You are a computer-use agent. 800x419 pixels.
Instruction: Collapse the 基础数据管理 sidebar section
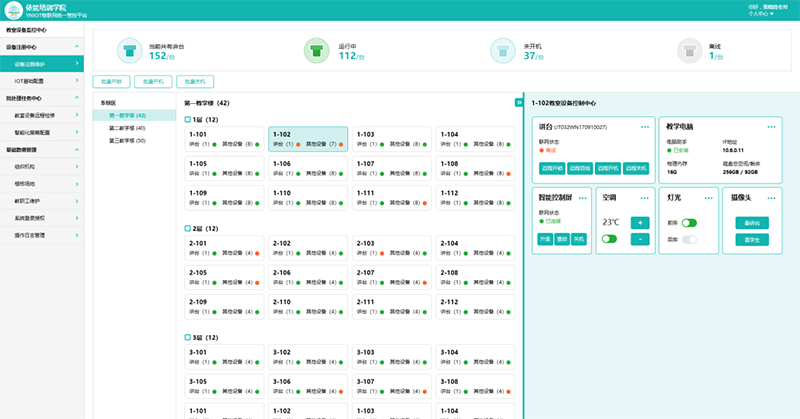pos(75,148)
